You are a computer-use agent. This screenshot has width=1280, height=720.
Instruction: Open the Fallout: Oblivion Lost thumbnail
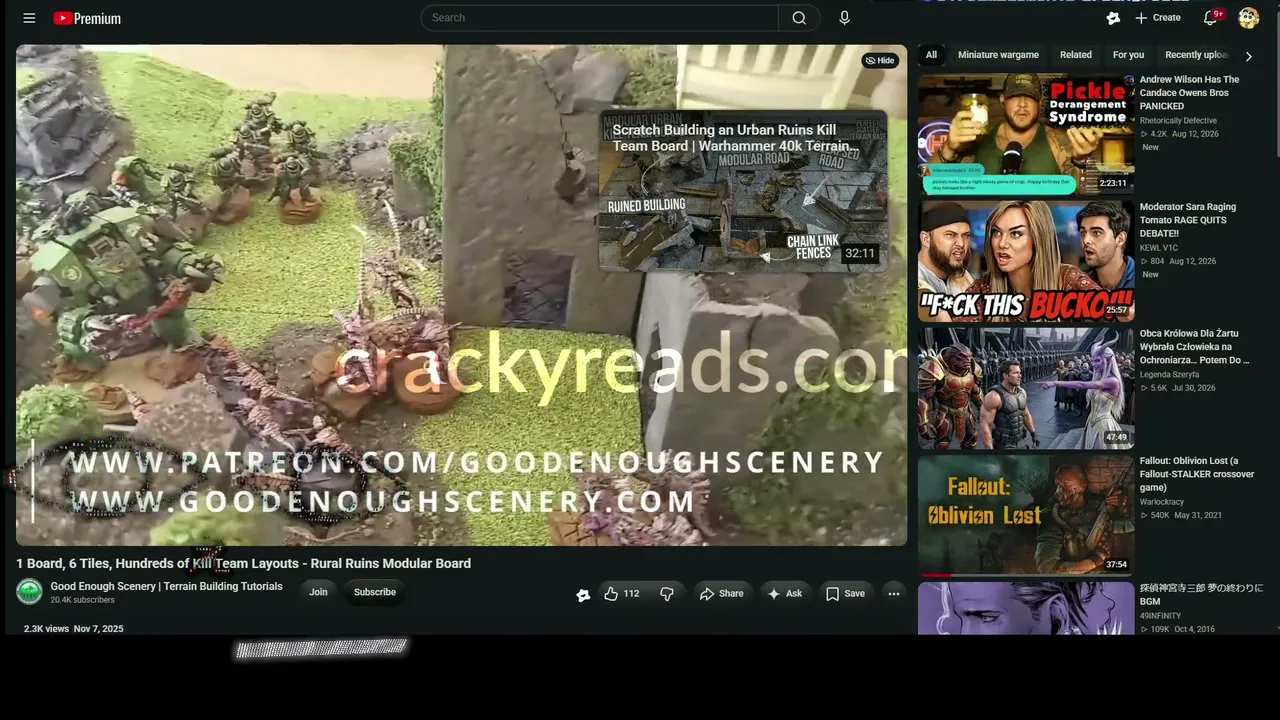point(1026,515)
